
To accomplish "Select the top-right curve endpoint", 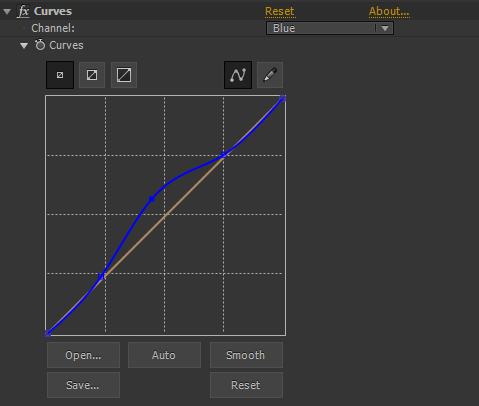I will point(283,98).
